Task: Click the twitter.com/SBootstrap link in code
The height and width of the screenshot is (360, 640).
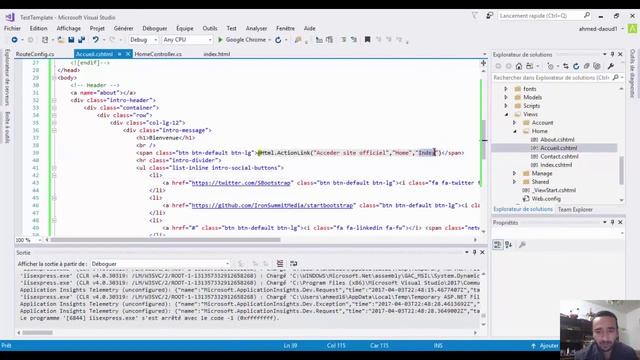Action: click(x=241, y=183)
